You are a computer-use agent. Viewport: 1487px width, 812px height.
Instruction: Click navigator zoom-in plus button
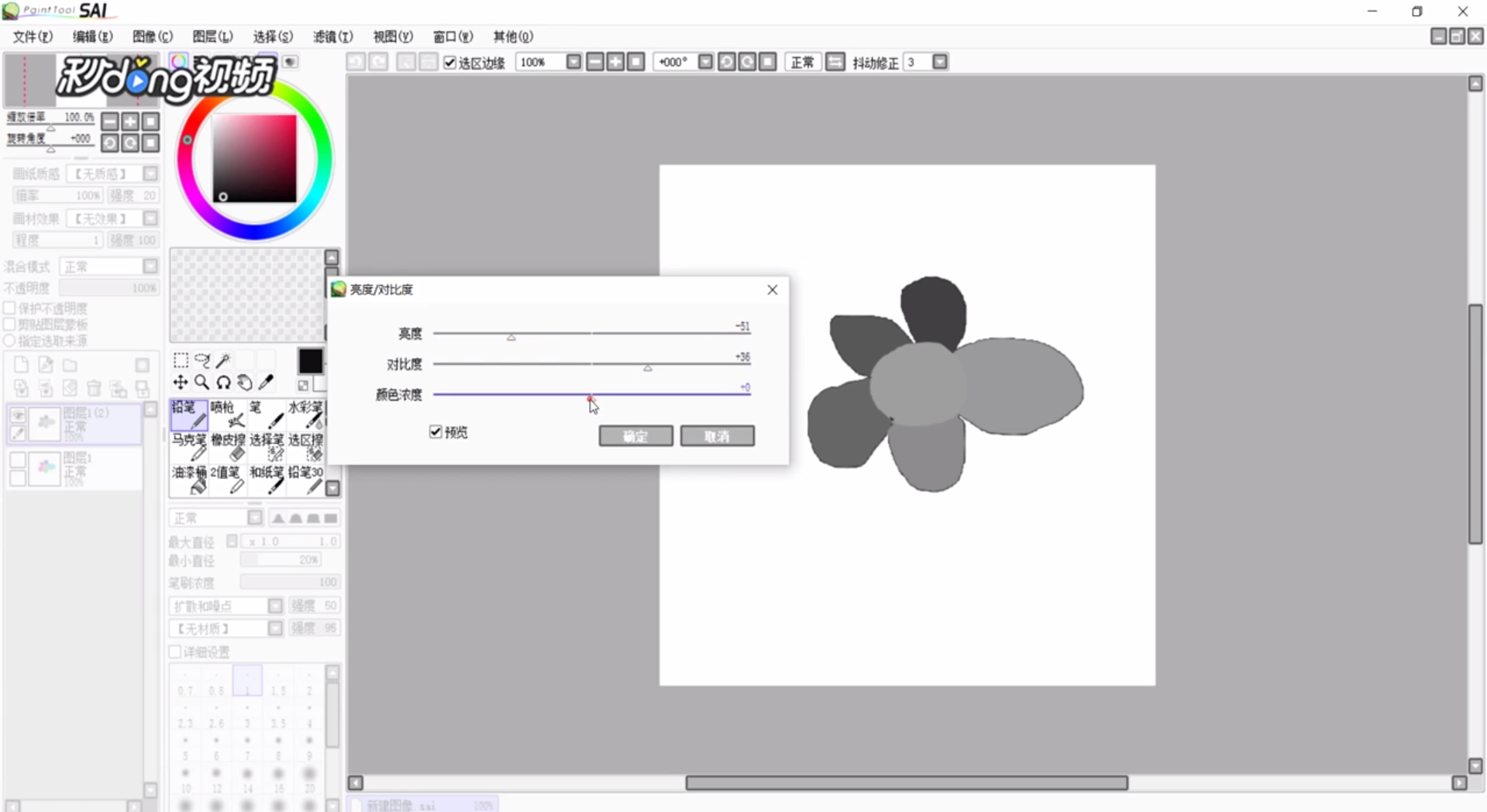[x=130, y=122]
